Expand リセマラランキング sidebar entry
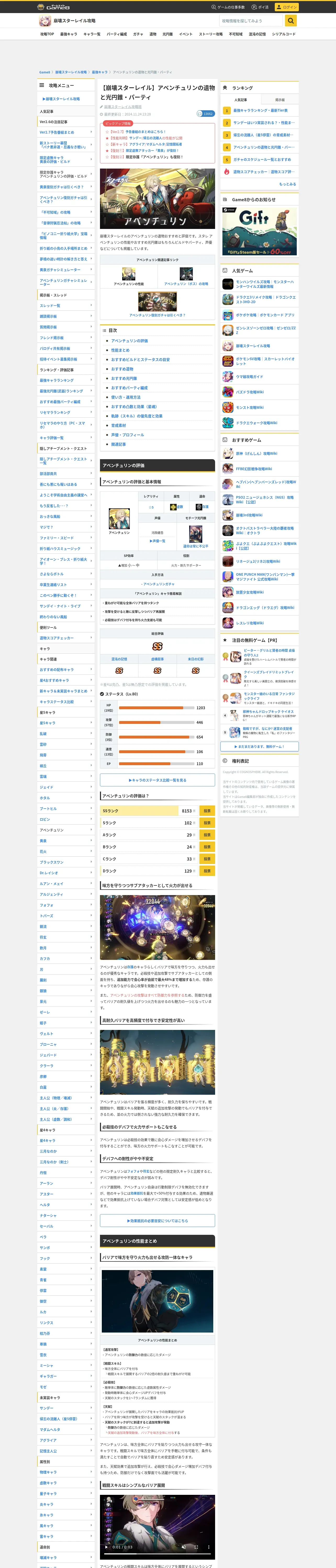Image resolution: width=336 pixels, height=1568 pixels. 66,413
